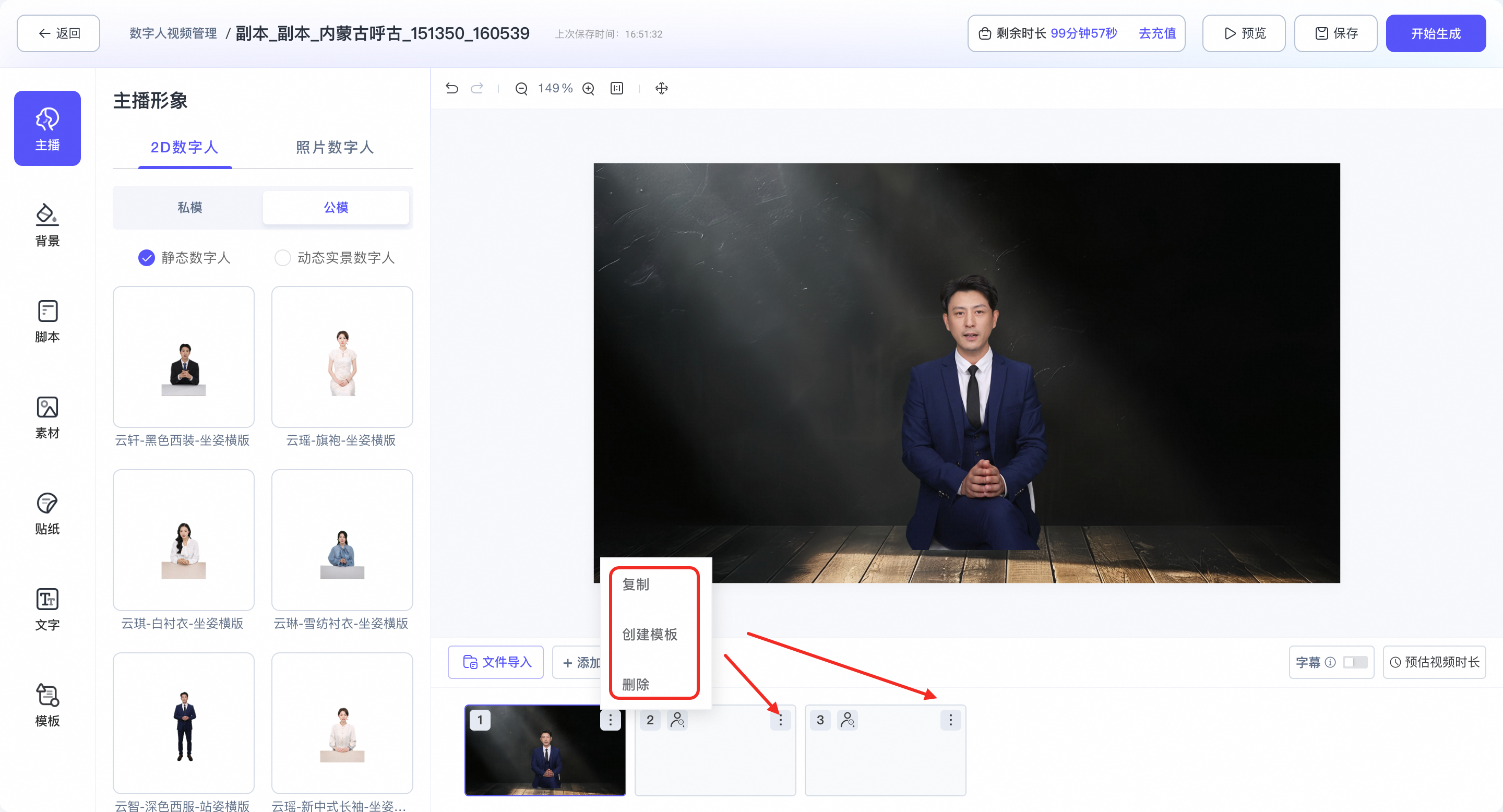The image size is (1503, 812).
Task: Click remaining time 99分钟57秒
Action: [1083, 33]
